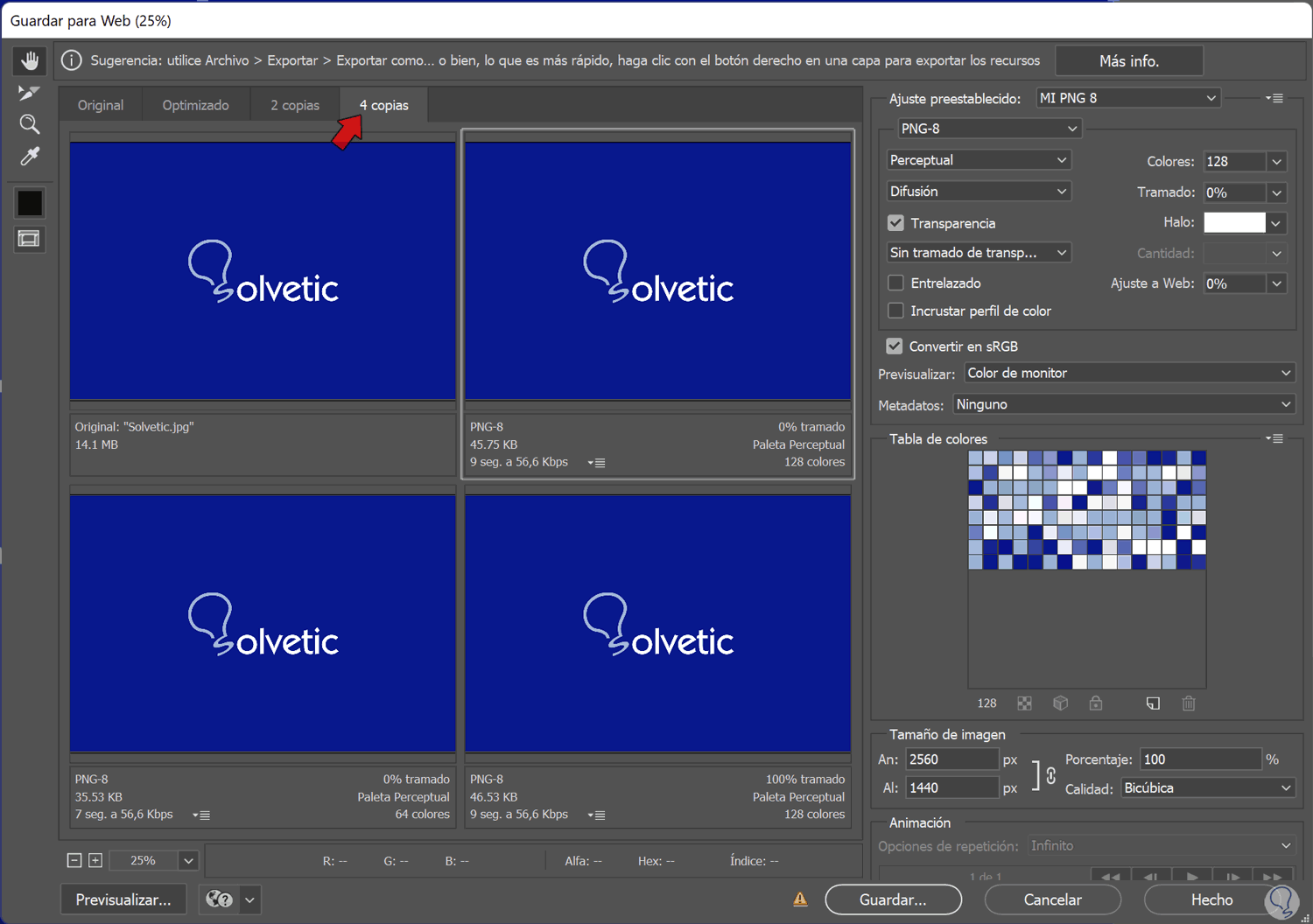Click the Al height field showing 1440
1313x924 pixels.
point(951,787)
